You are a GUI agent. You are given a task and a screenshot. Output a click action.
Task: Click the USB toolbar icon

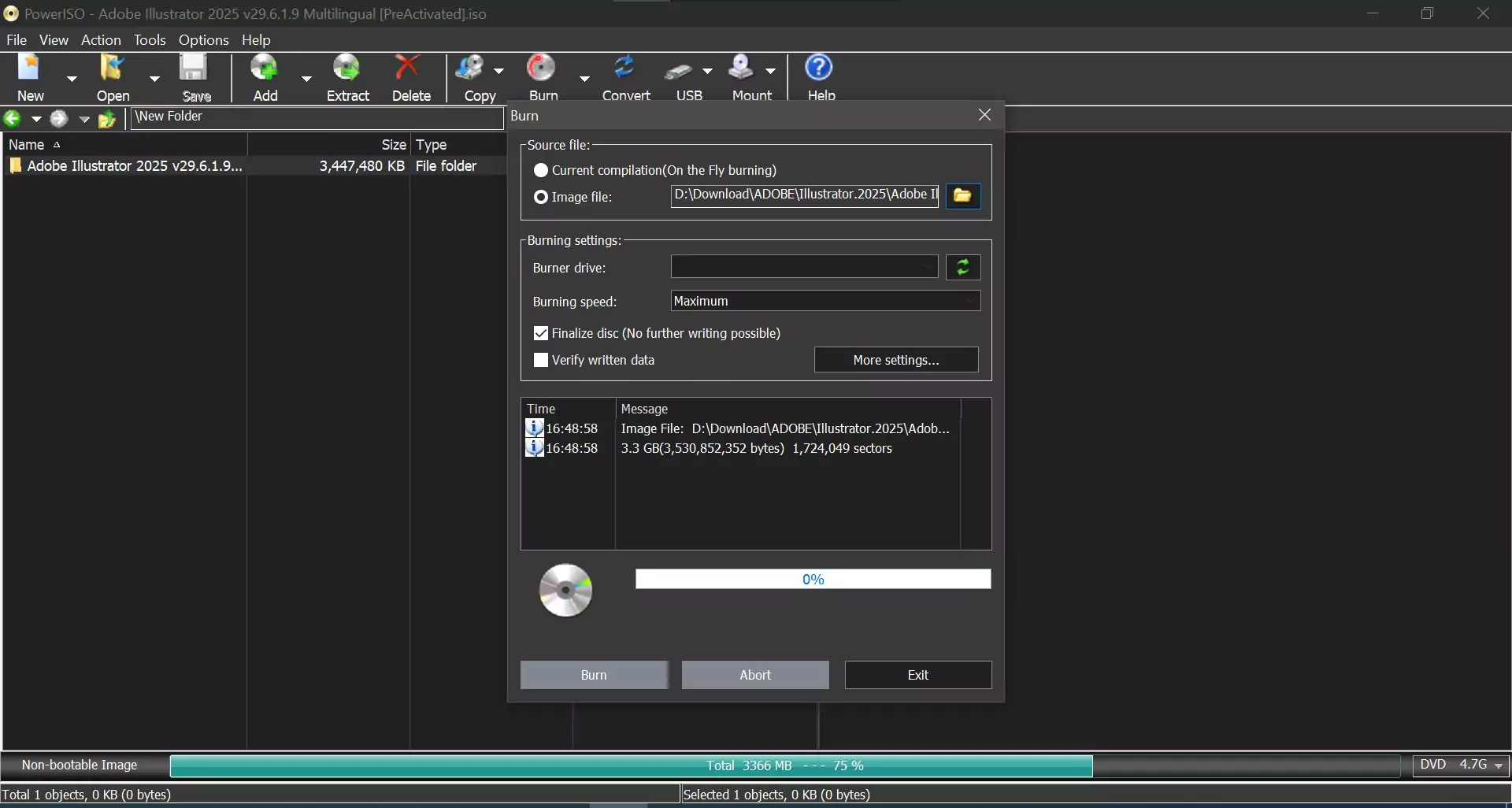click(x=678, y=72)
